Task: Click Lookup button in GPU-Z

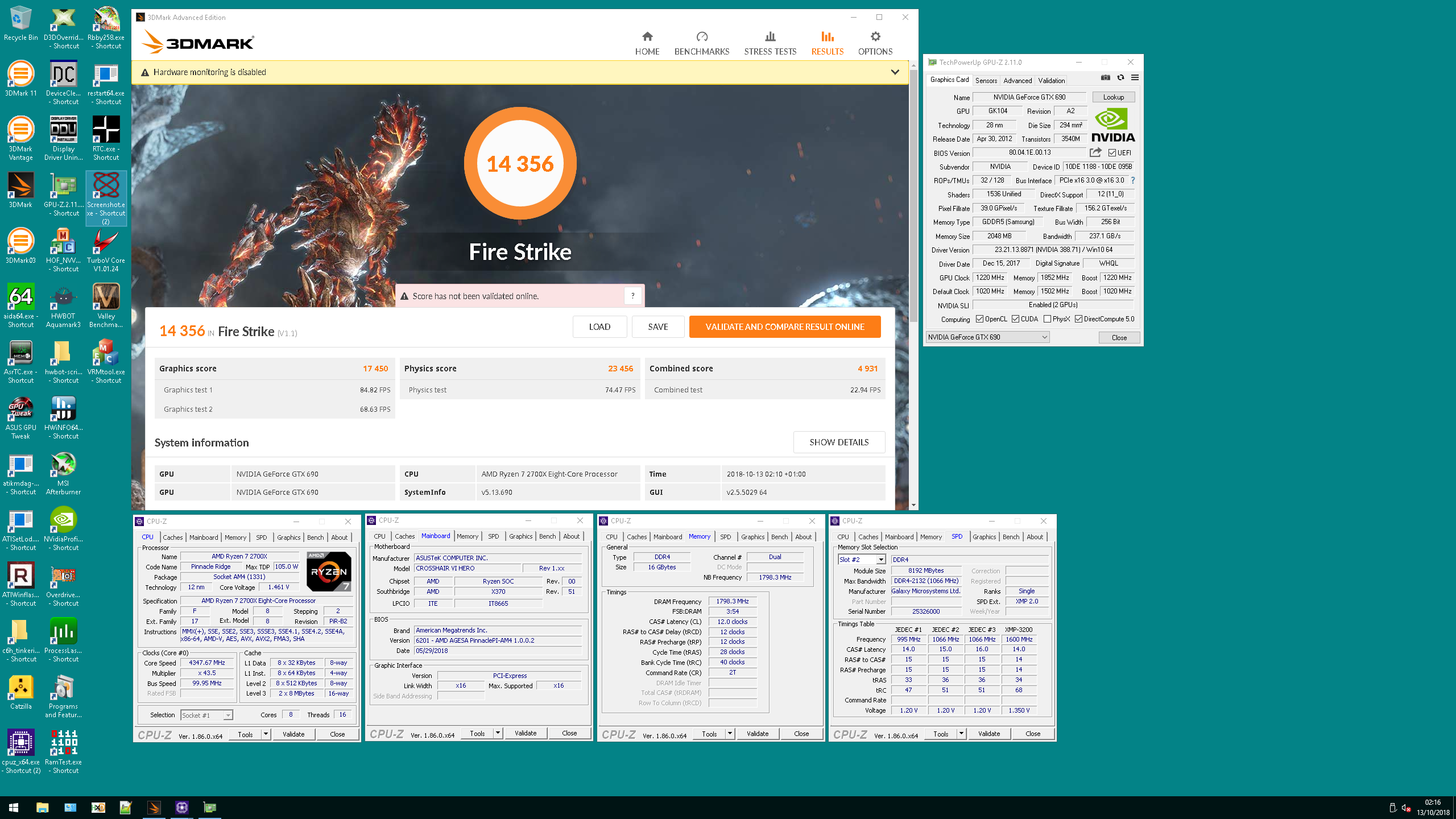Action: 1114,97
